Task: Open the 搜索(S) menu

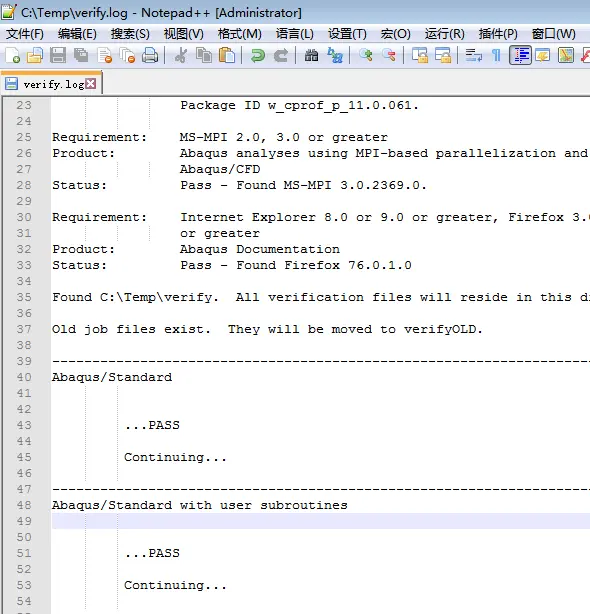Action: pos(130,34)
